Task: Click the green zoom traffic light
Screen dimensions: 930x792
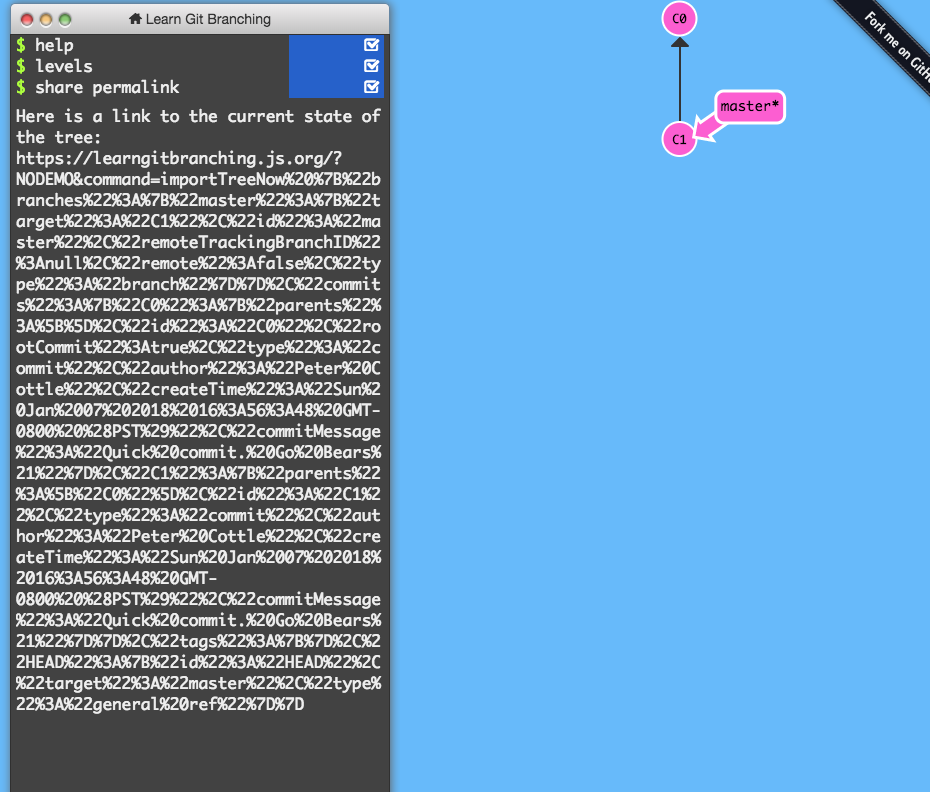Action: (x=66, y=18)
